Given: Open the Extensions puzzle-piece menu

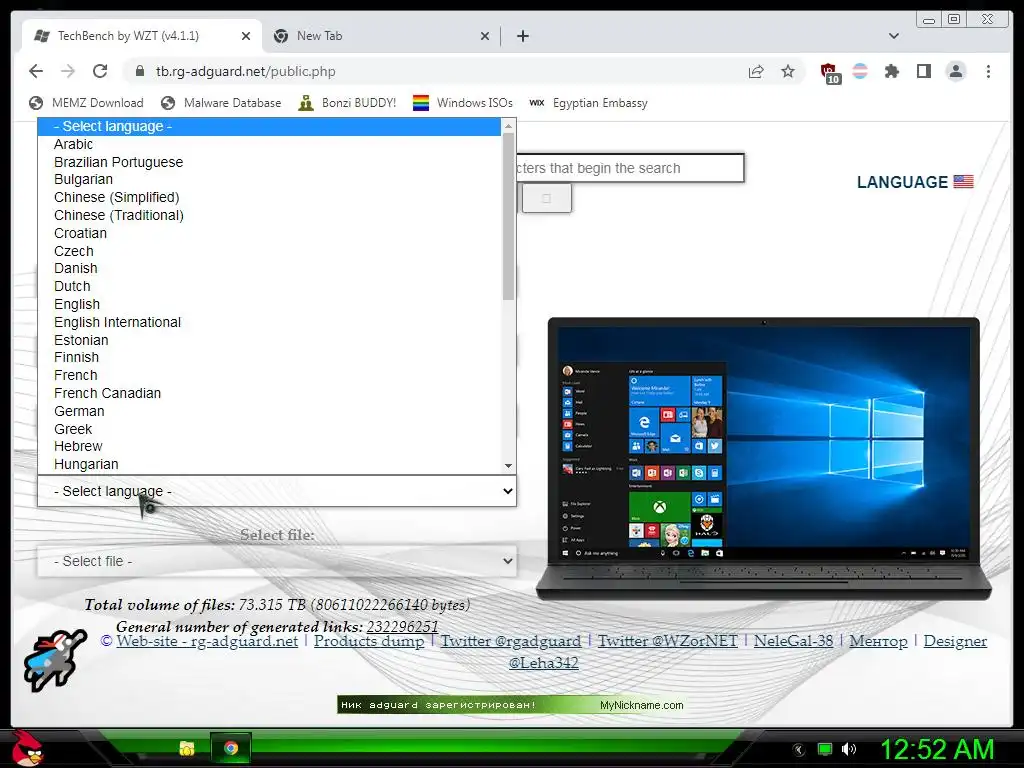Looking at the screenshot, I should 891,71.
